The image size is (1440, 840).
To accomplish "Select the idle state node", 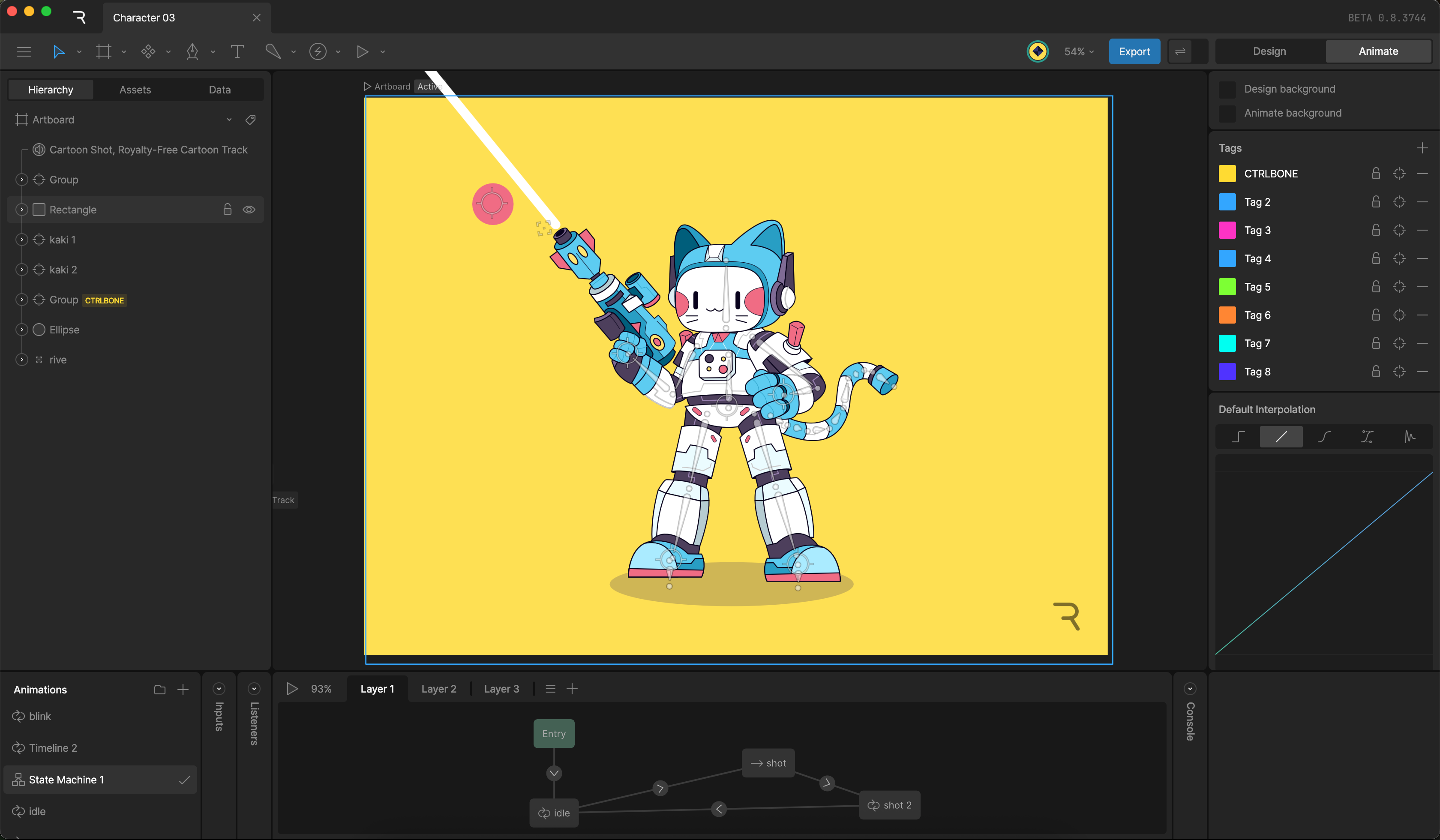I will pyautogui.click(x=553, y=813).
